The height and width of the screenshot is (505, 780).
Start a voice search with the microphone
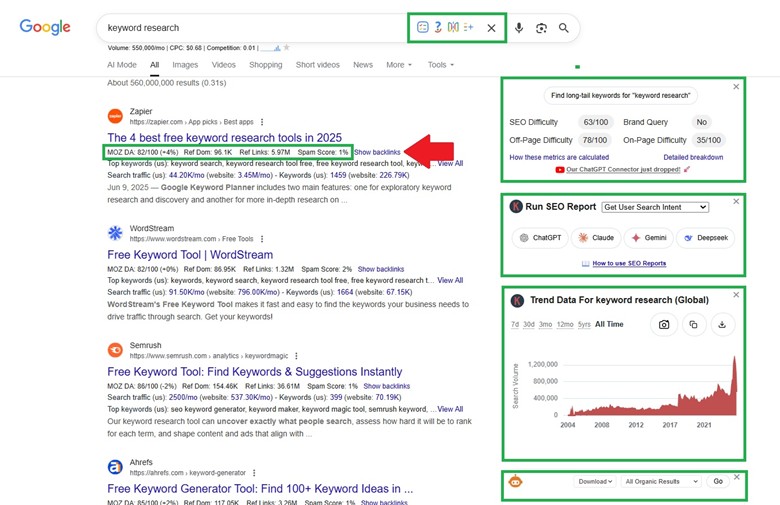518,28
